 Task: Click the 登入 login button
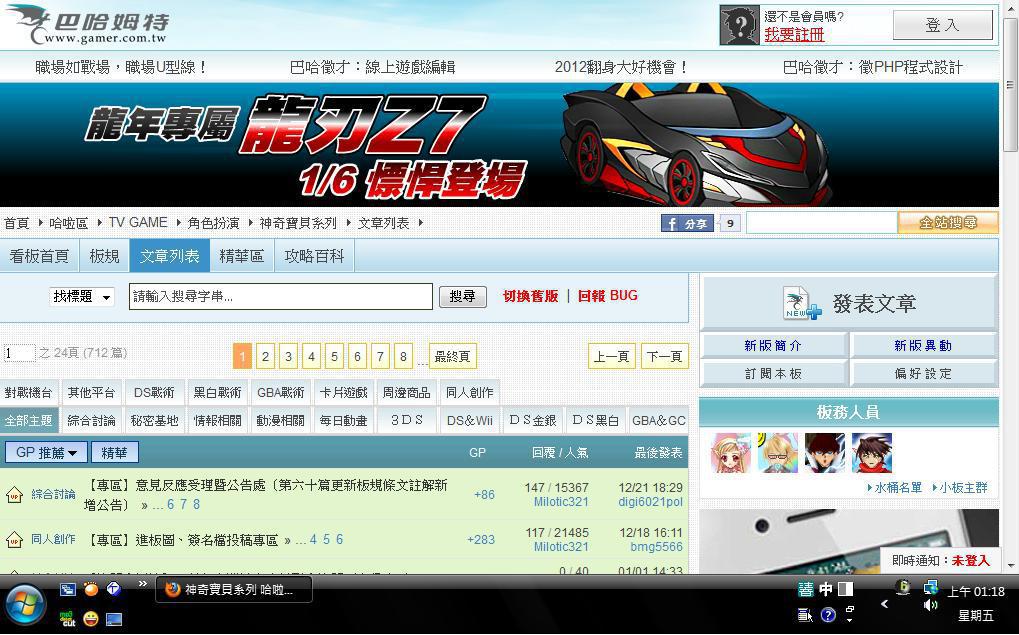(942, 25)
